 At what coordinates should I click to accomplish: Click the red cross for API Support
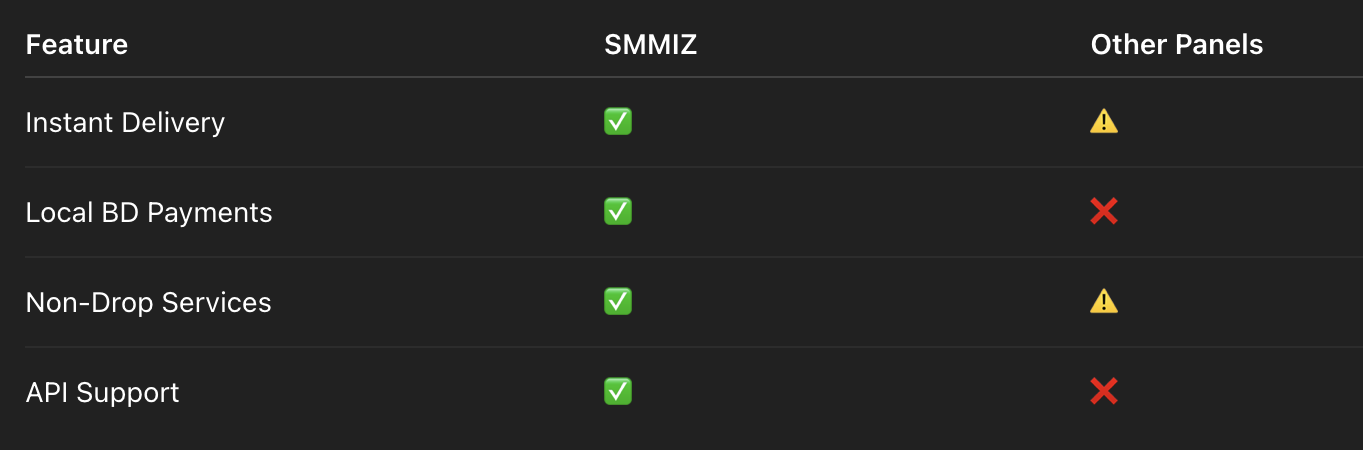click(x=1104, y=392)
